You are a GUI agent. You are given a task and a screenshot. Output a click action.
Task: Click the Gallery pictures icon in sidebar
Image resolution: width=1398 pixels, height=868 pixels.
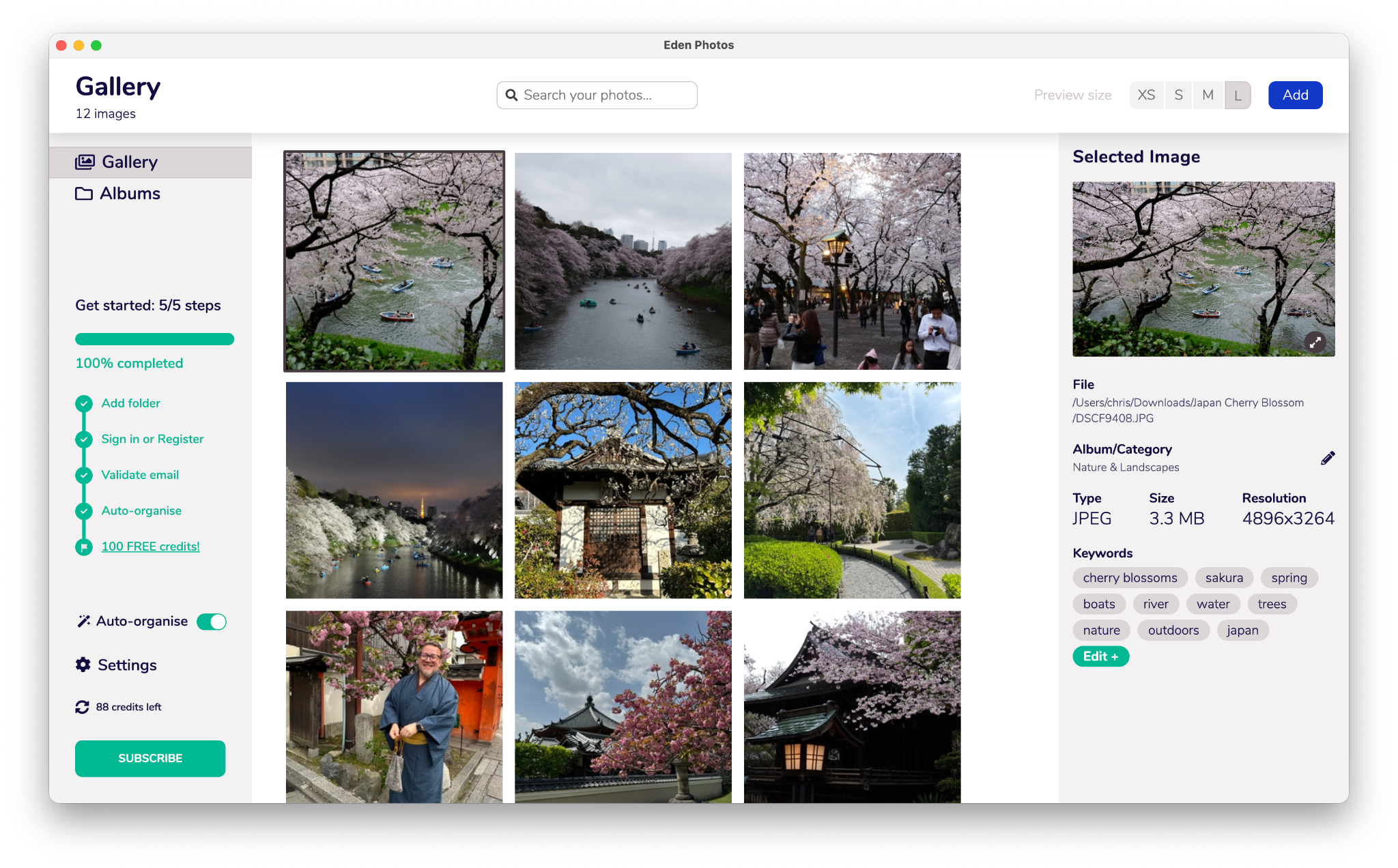85,162
